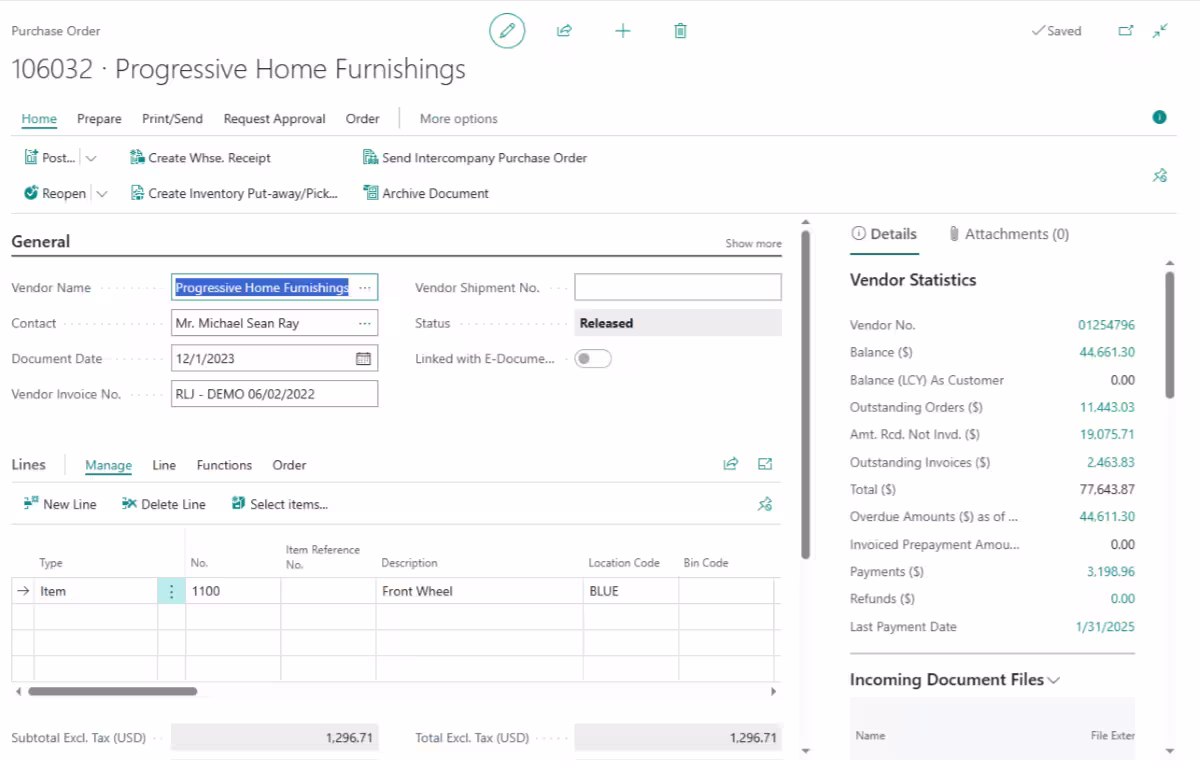Expand Incoming Document Files chevron

pyautogui.click(x=1053, y=680)
